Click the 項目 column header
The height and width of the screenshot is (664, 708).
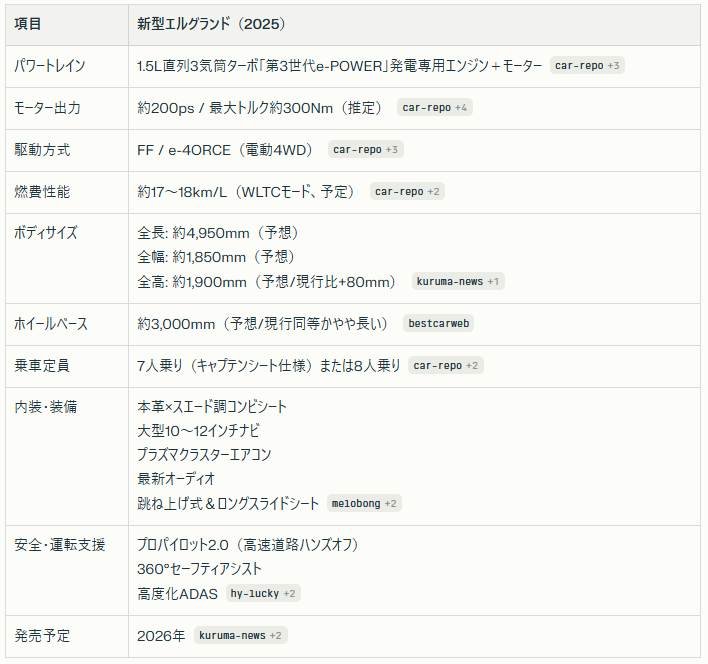coord(29,23)
